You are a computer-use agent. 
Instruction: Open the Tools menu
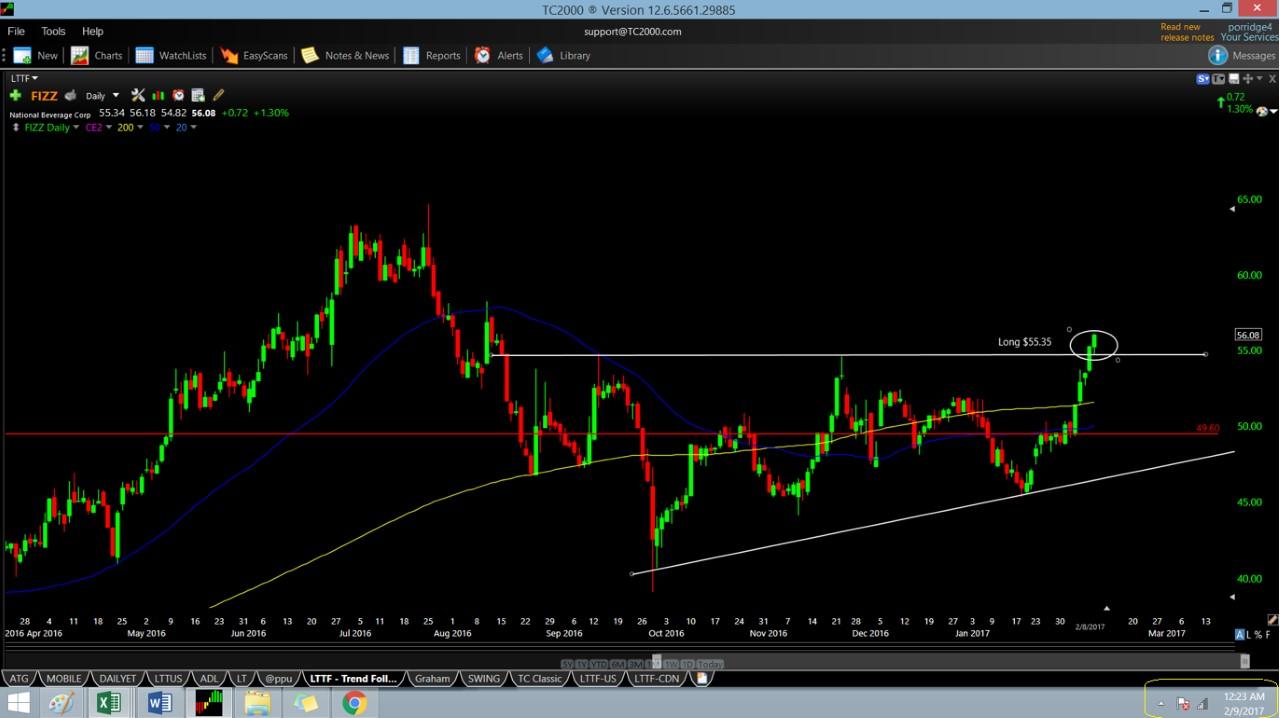[x=53, y=31]
